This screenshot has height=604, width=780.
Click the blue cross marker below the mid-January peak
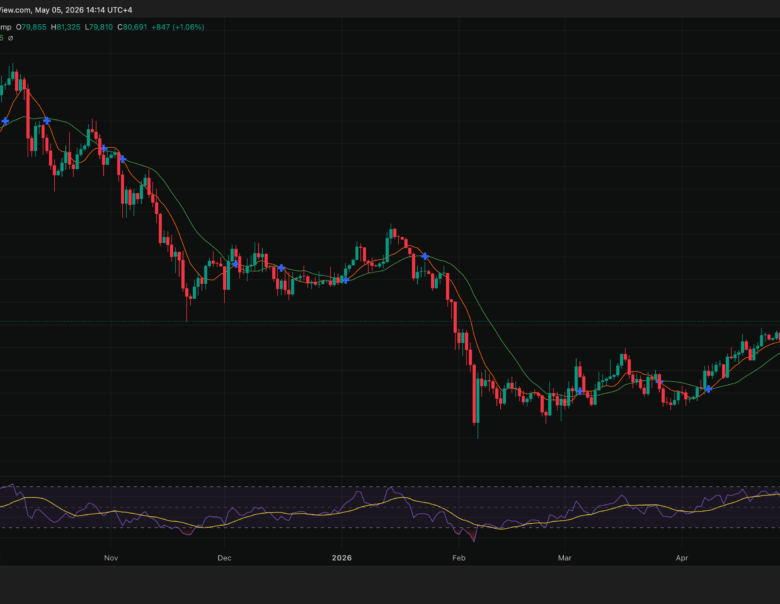point(425,257)
